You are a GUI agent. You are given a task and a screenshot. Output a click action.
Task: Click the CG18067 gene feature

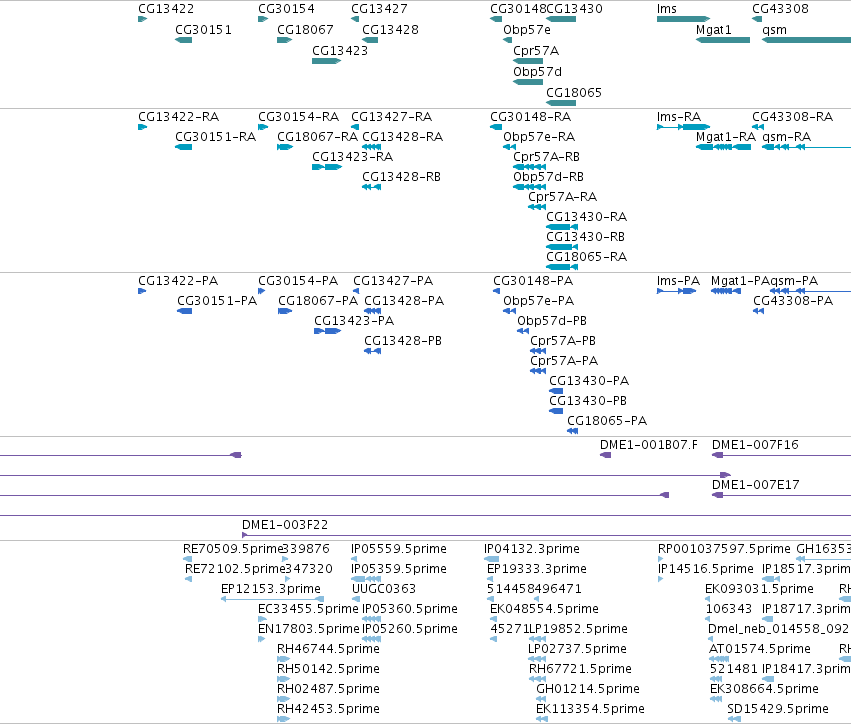(x=284, y=40)
